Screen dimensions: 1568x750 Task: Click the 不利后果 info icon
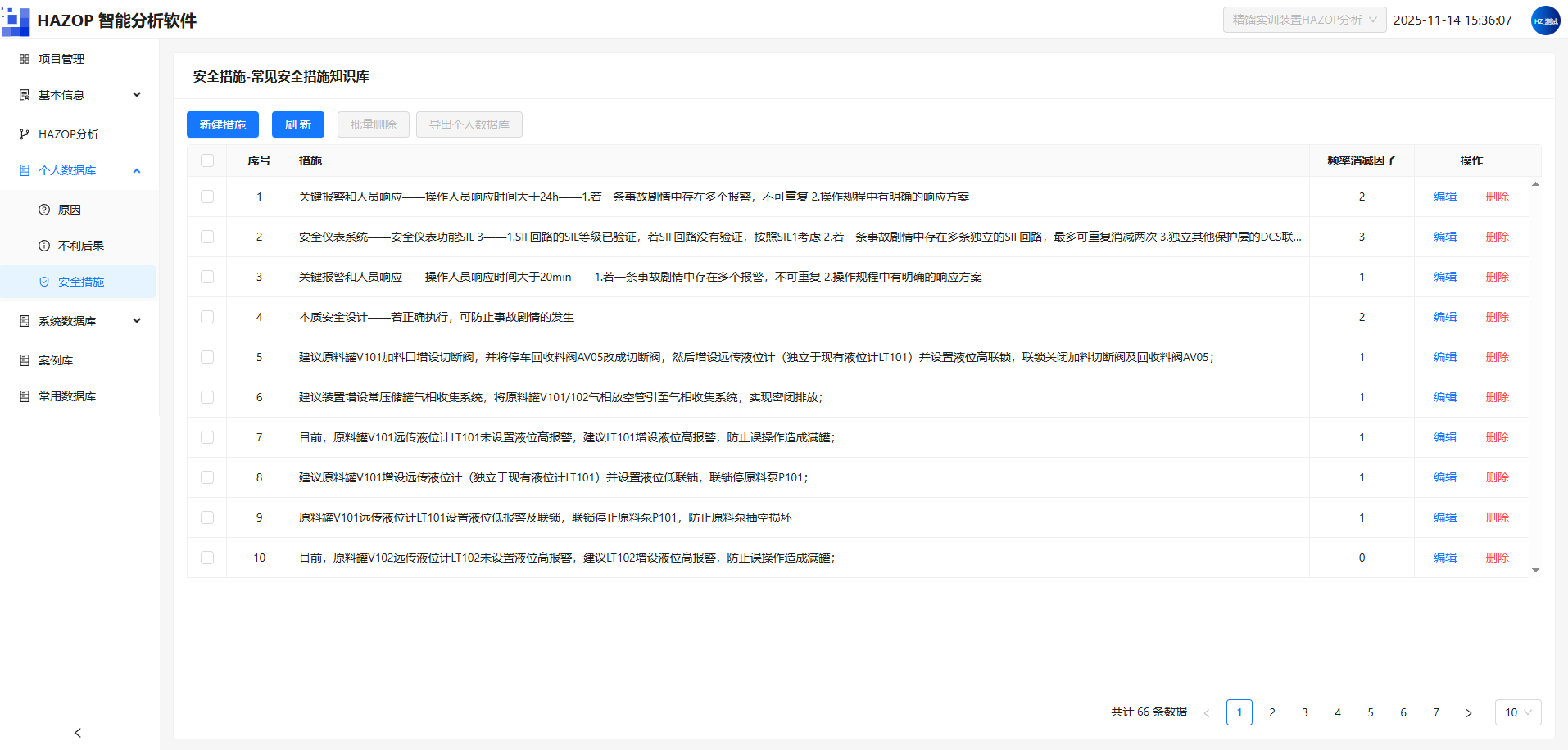(44, 246)
